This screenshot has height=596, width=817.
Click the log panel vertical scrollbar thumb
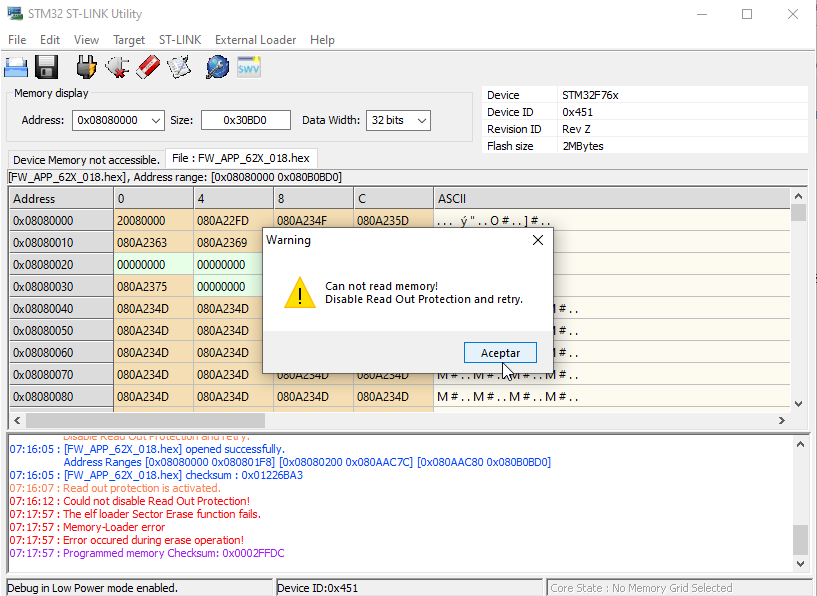click(x=800, y=540)
